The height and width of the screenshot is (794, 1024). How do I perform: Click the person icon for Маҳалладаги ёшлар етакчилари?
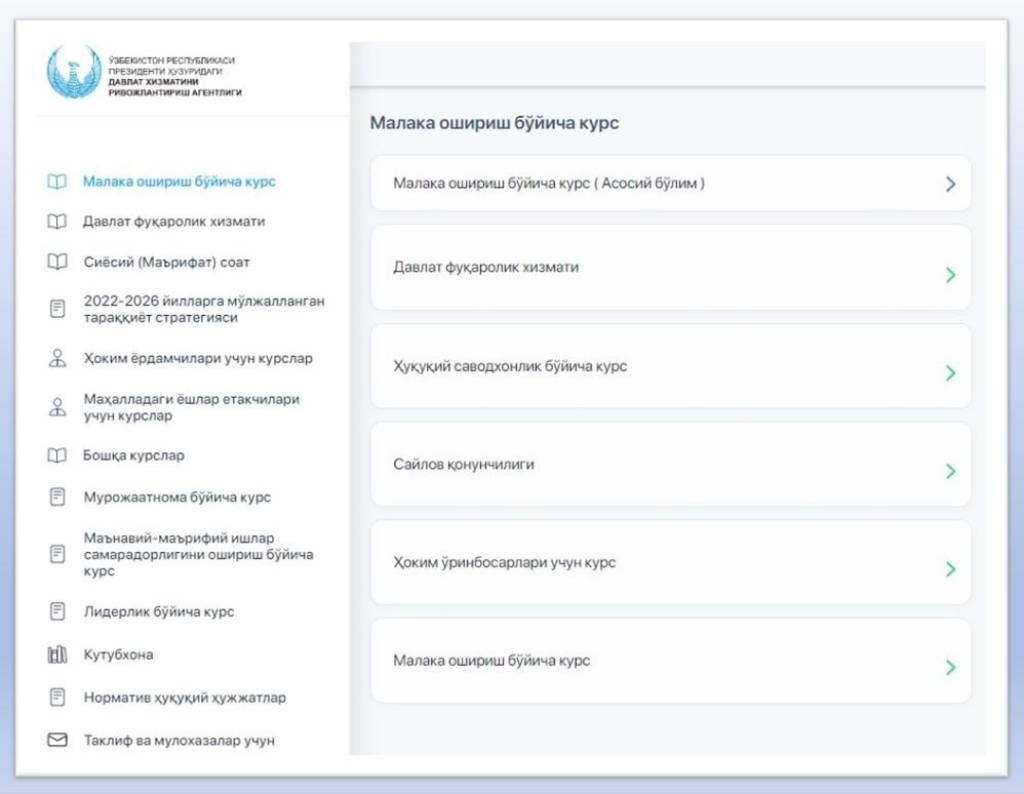57,407
